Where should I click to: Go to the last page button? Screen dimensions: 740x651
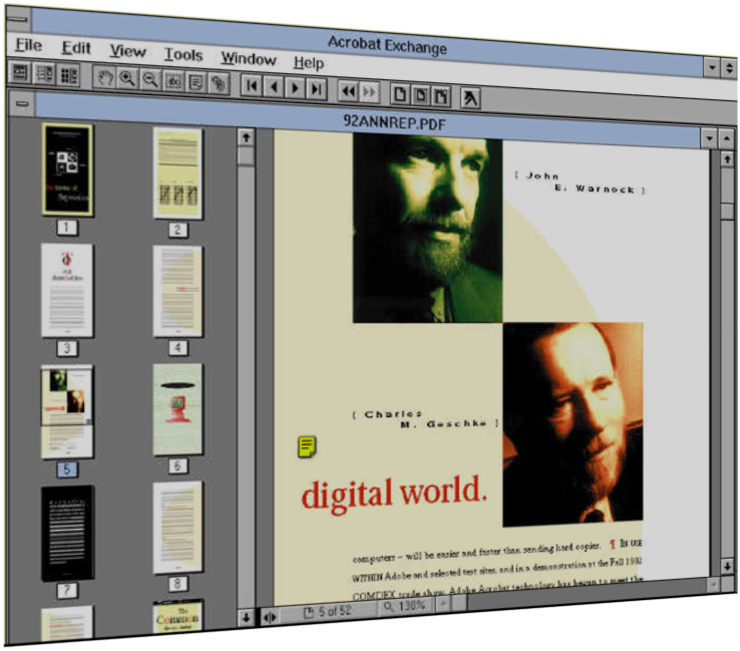(316, 89)
